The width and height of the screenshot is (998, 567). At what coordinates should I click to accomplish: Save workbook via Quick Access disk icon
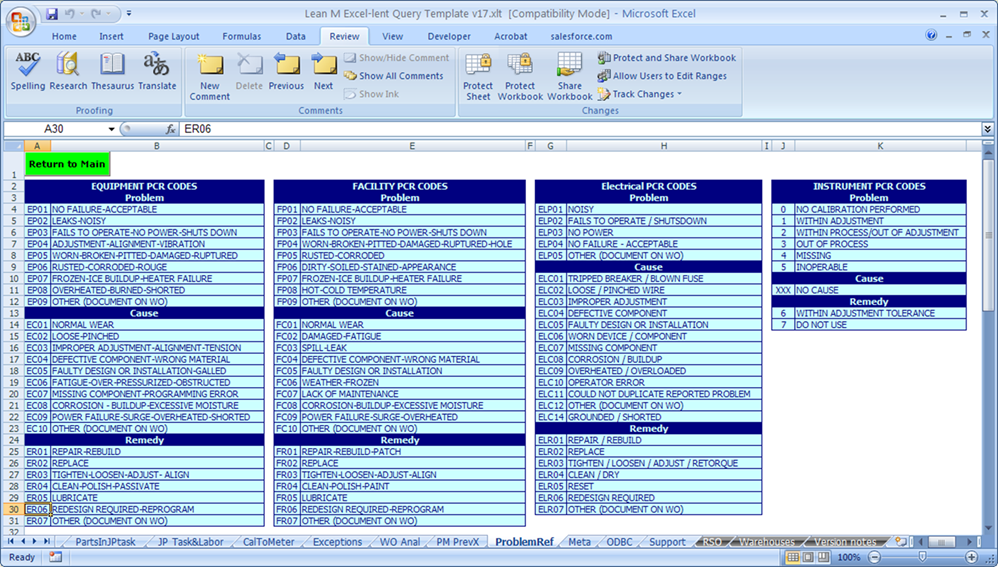tap(52, 13)
